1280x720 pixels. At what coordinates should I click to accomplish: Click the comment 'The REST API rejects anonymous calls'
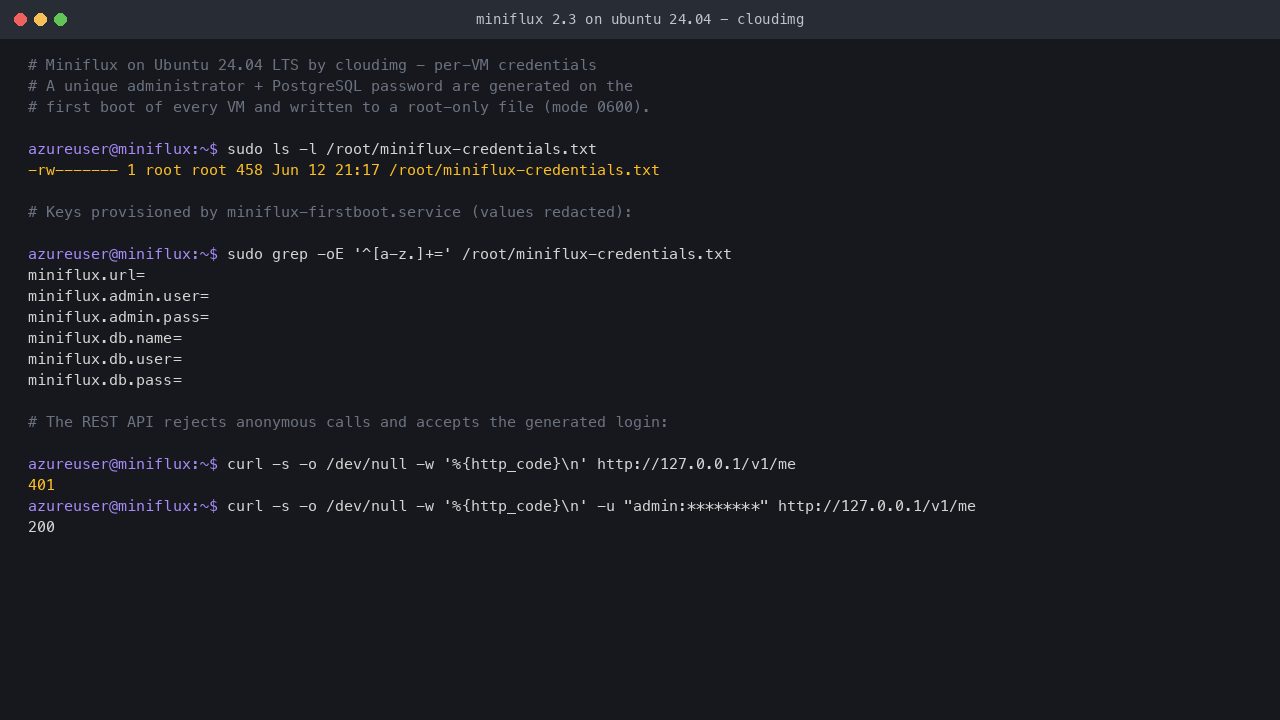[x=348, y=422]
